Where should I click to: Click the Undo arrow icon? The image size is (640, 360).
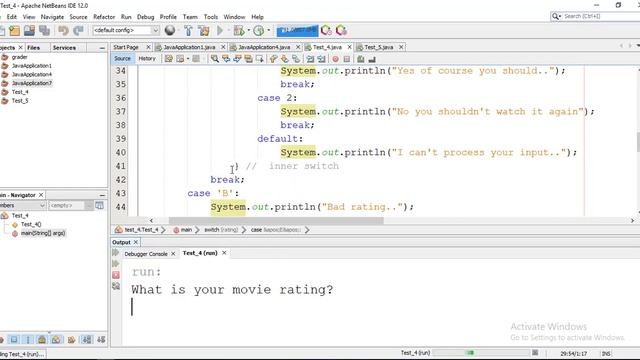[63, 30]
